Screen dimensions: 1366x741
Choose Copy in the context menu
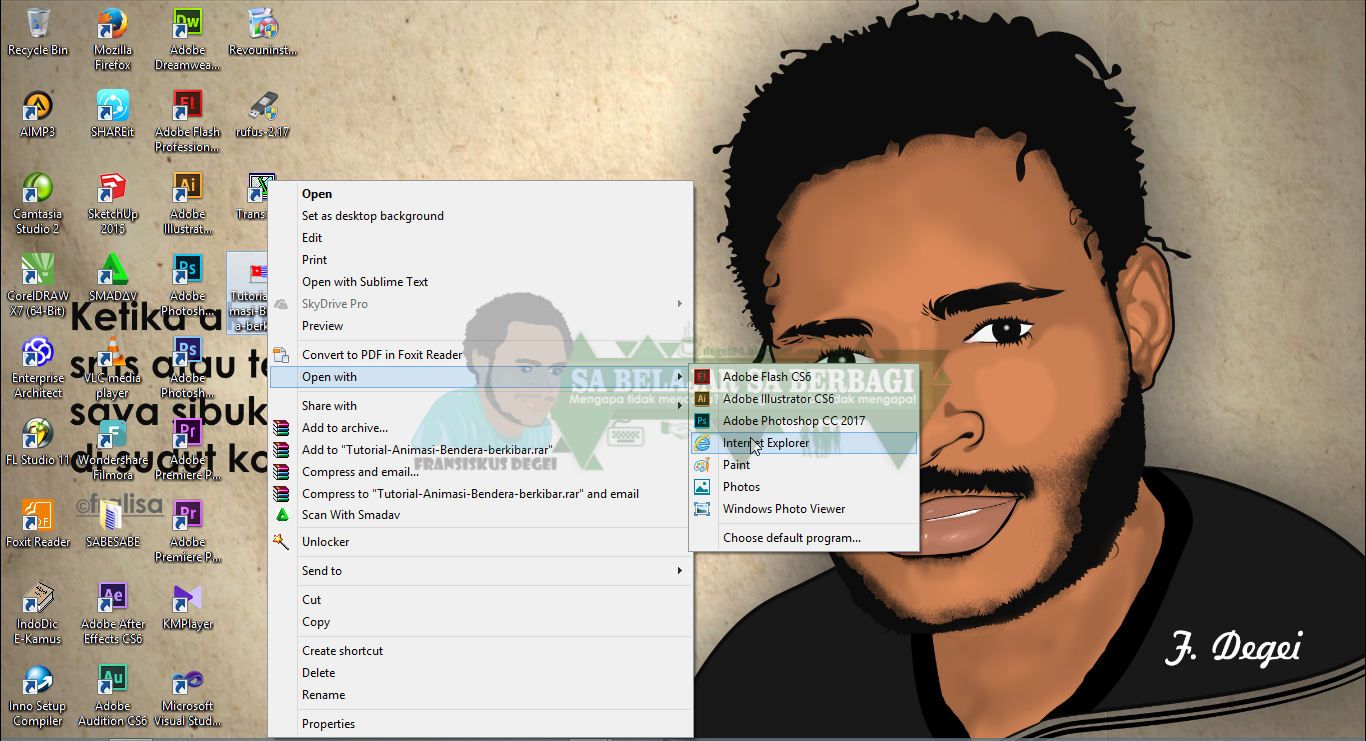[x=480, y=622]
